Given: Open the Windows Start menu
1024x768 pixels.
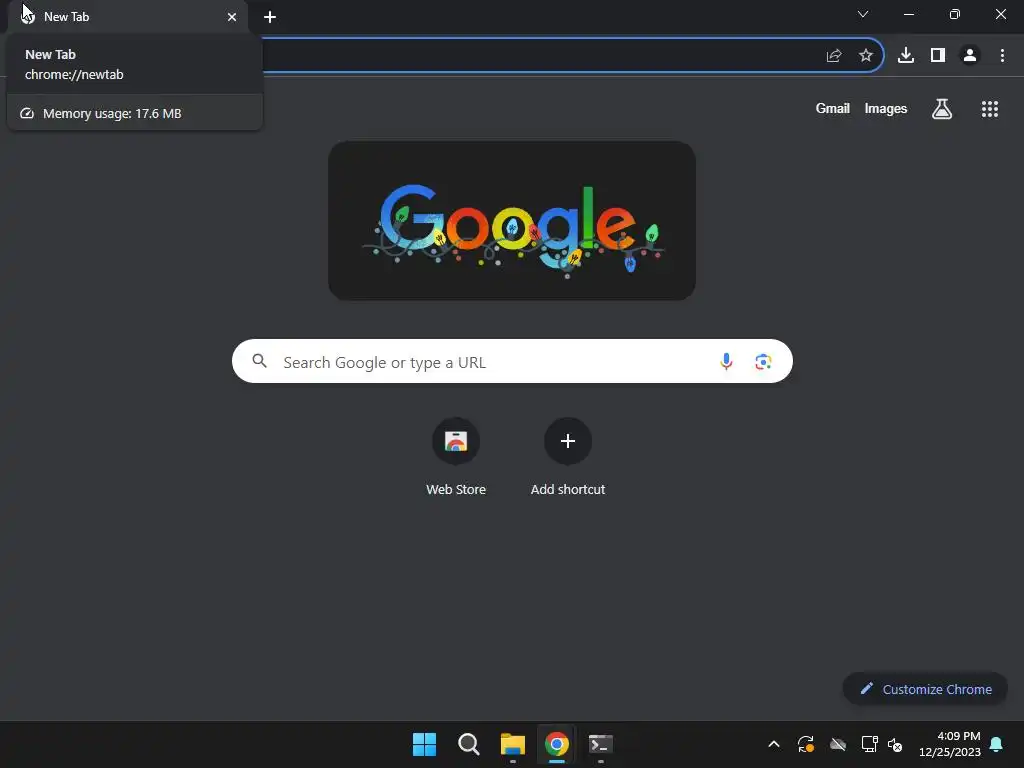Looking at the screenshot, I should coord(424,744).
